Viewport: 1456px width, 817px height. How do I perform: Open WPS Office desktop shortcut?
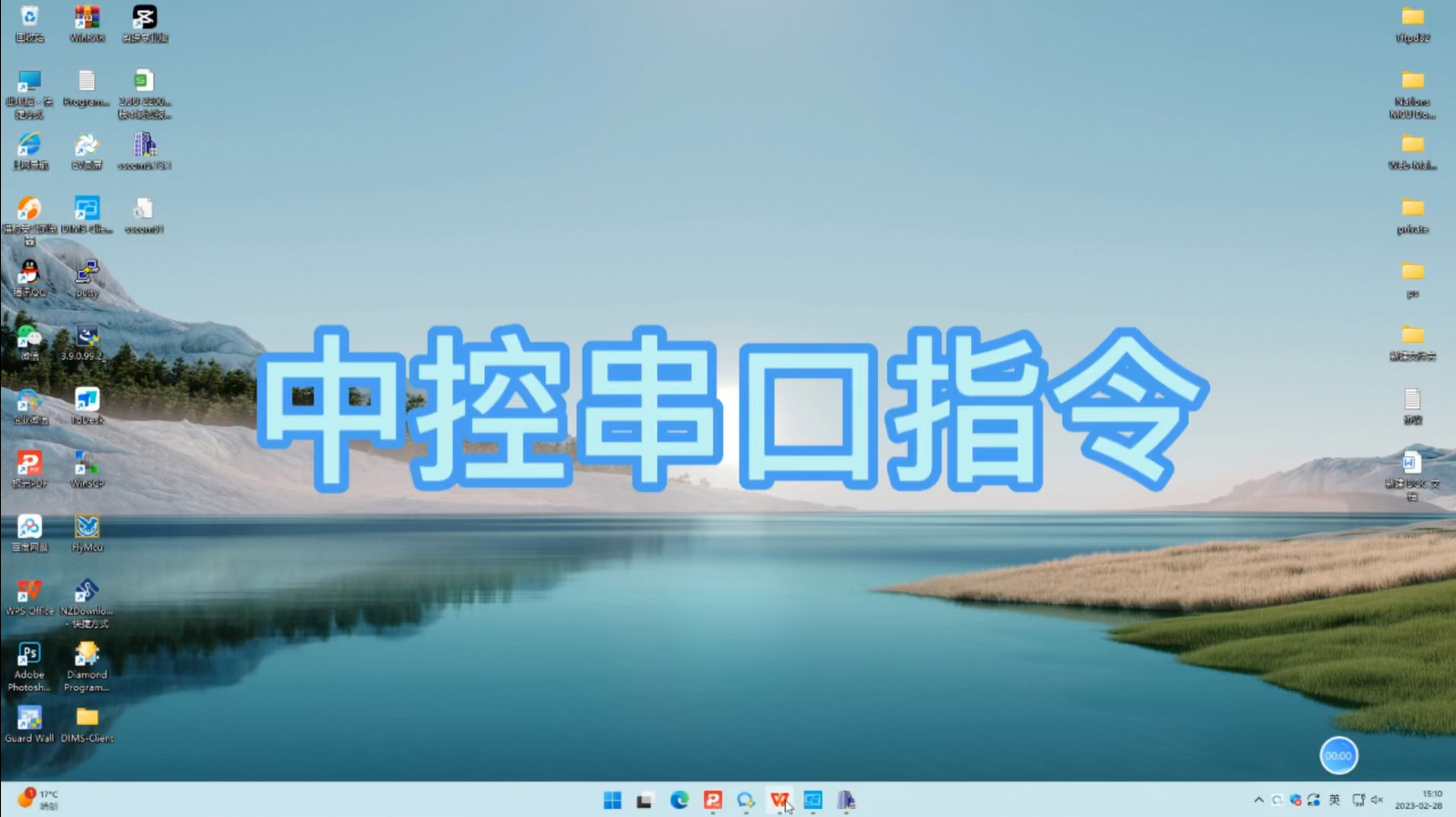click(29, 594)
